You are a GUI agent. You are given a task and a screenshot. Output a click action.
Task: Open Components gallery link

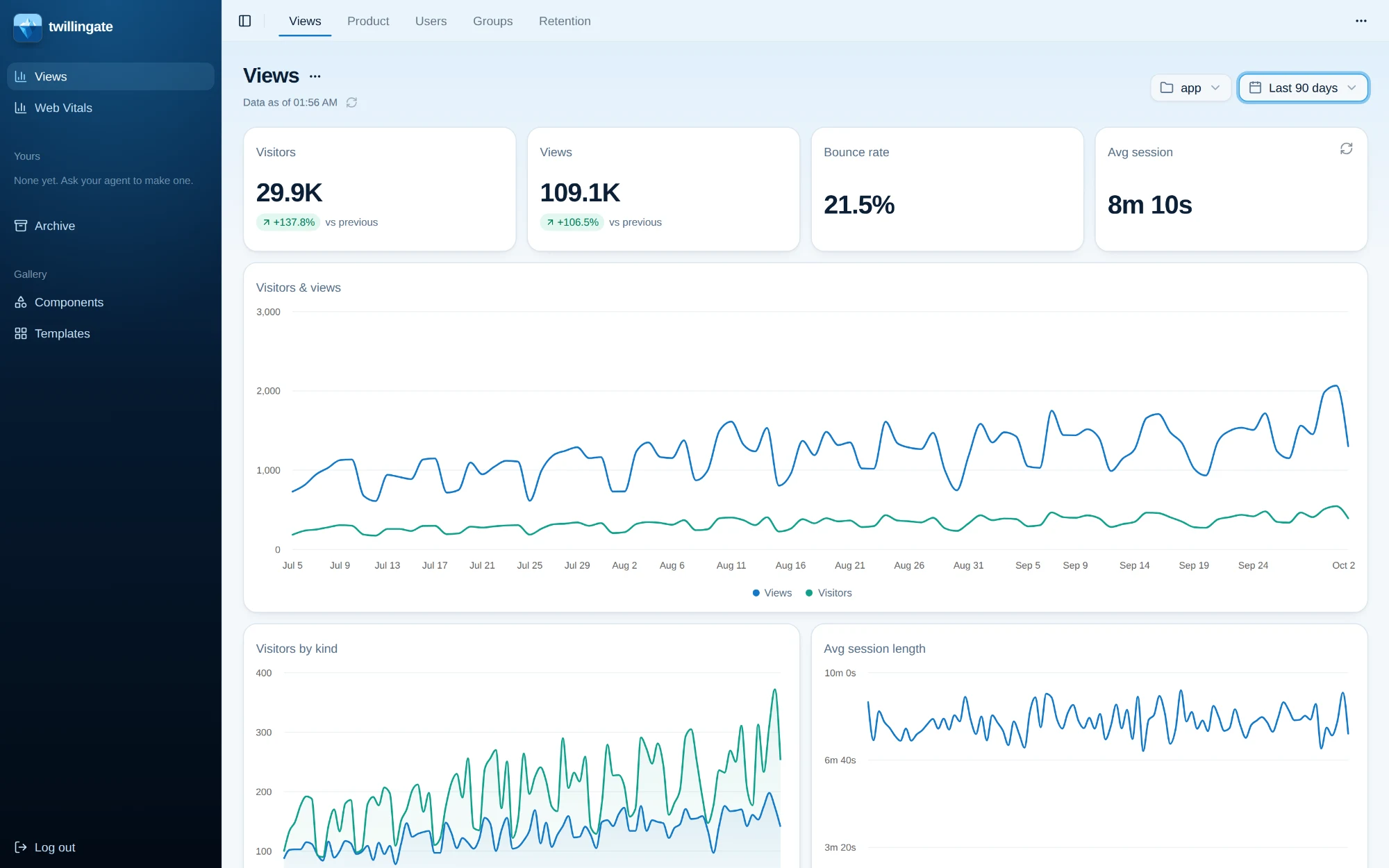pos(110,302)
